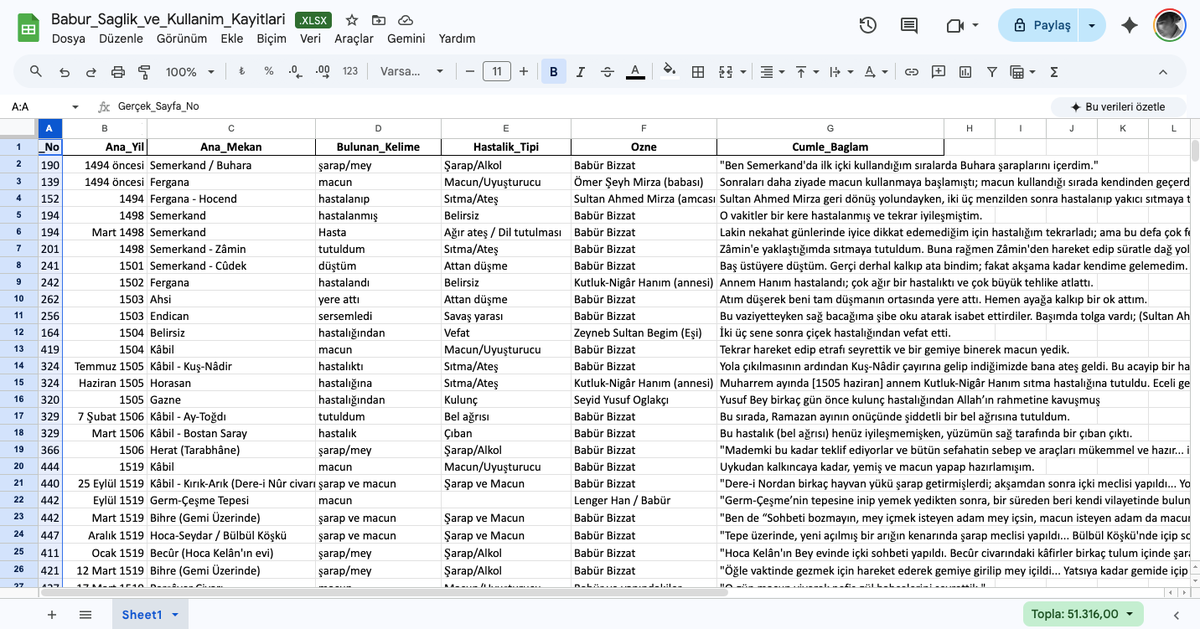Open the Araçlar menu
This screenshot has height=629, width=1200.
pyautogui.click(x=354, y=39)
